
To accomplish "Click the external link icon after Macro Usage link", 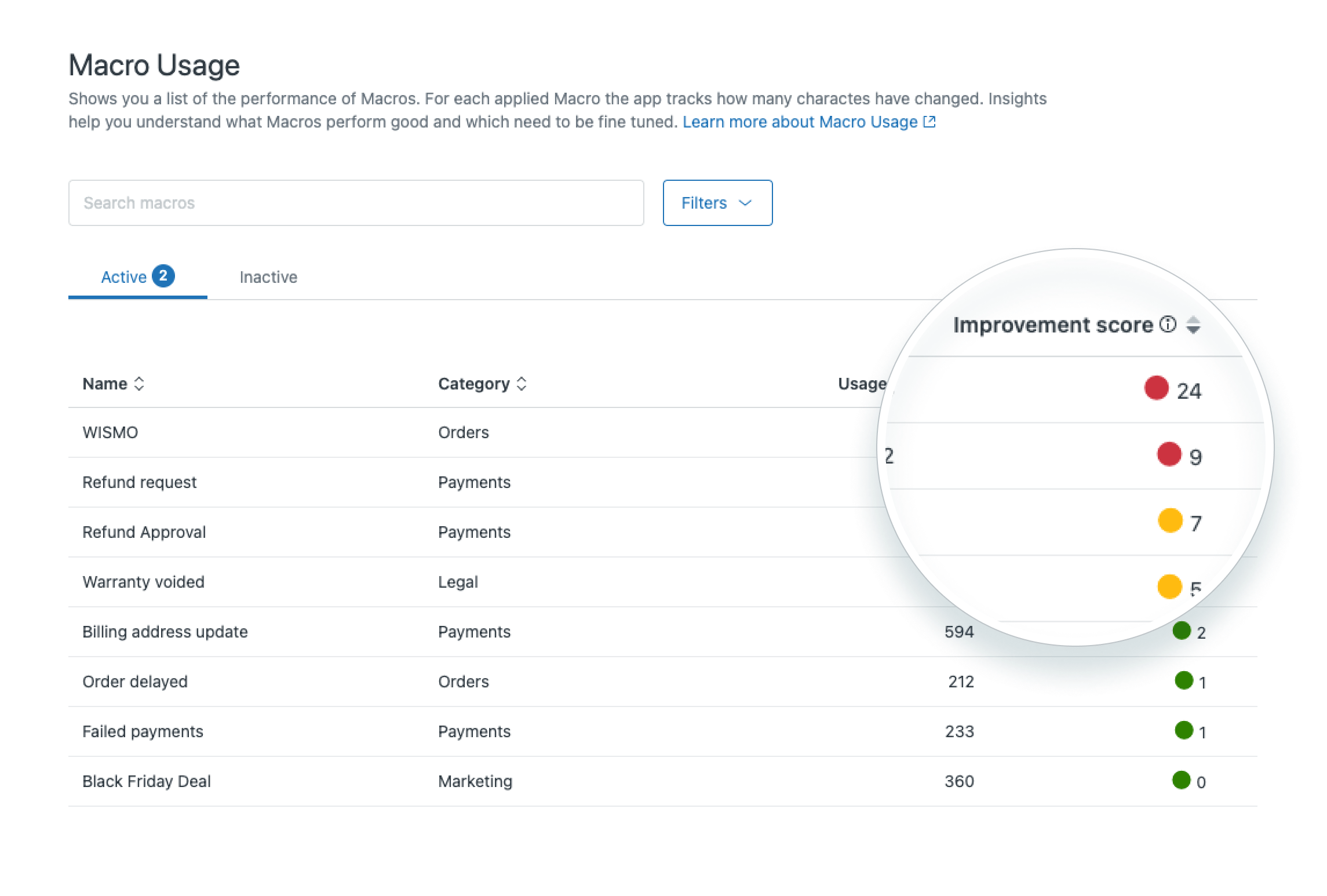I will pos(930,122).
